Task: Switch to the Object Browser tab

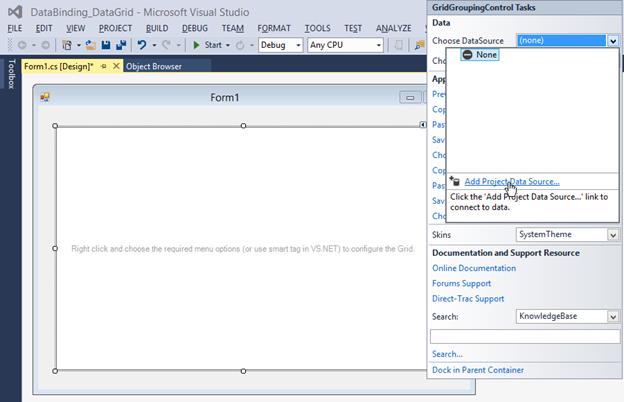Action: tap(154, 66)
